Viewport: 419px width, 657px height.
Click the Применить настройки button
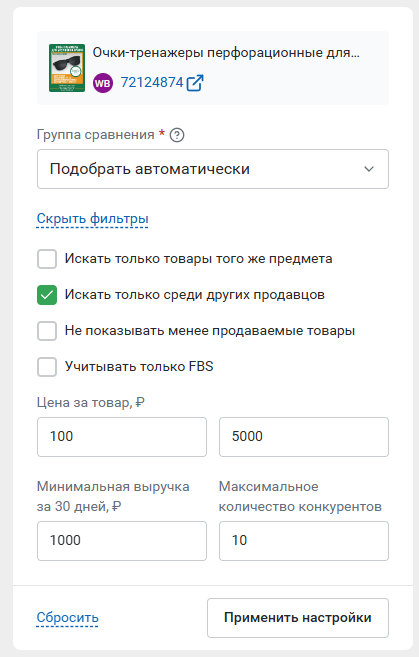[298, 618]
